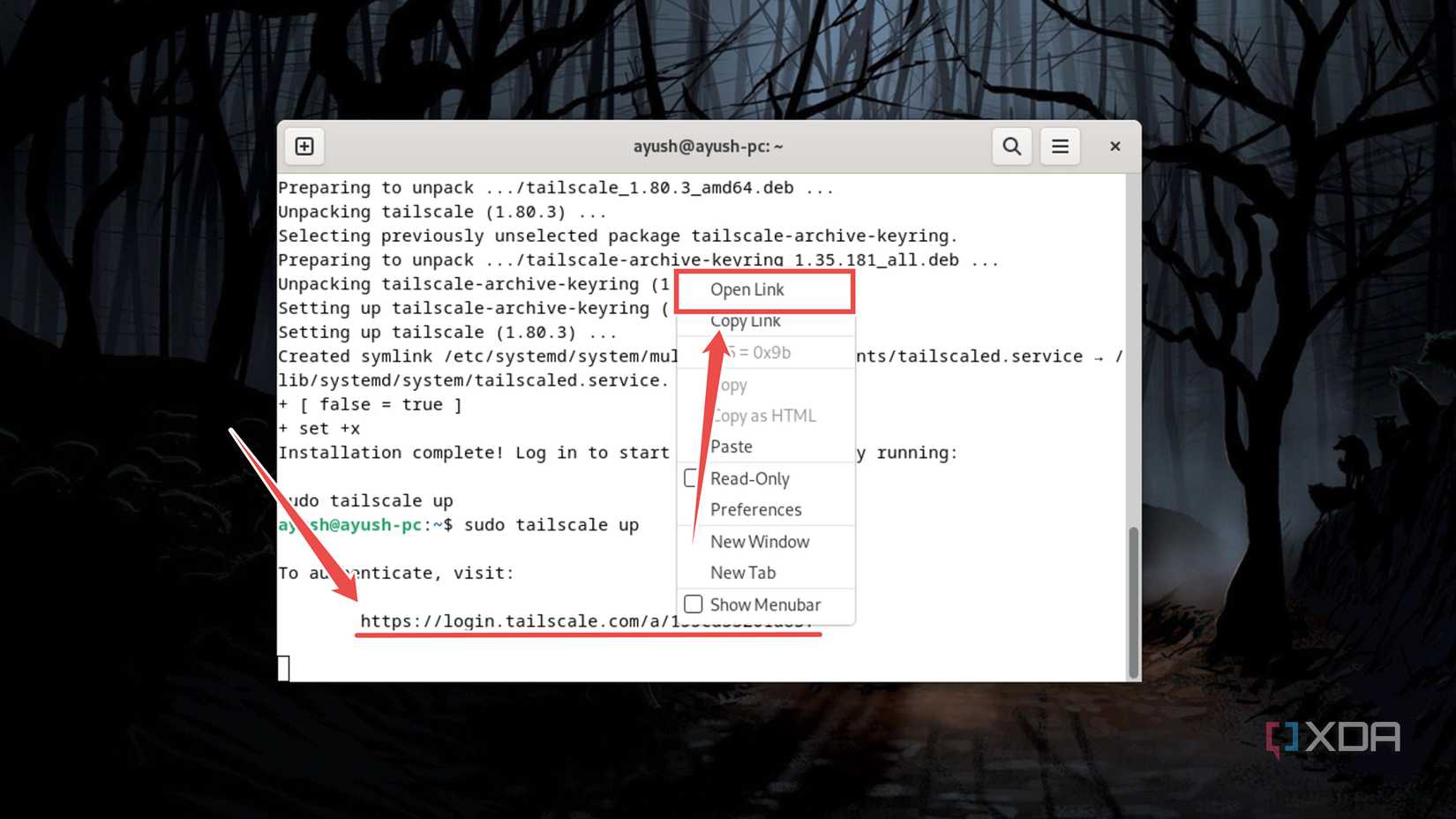Screen dimensions: 1456x819
Task: Open a new terminal tab with the plus icon
Action: (x=304, y=146)
